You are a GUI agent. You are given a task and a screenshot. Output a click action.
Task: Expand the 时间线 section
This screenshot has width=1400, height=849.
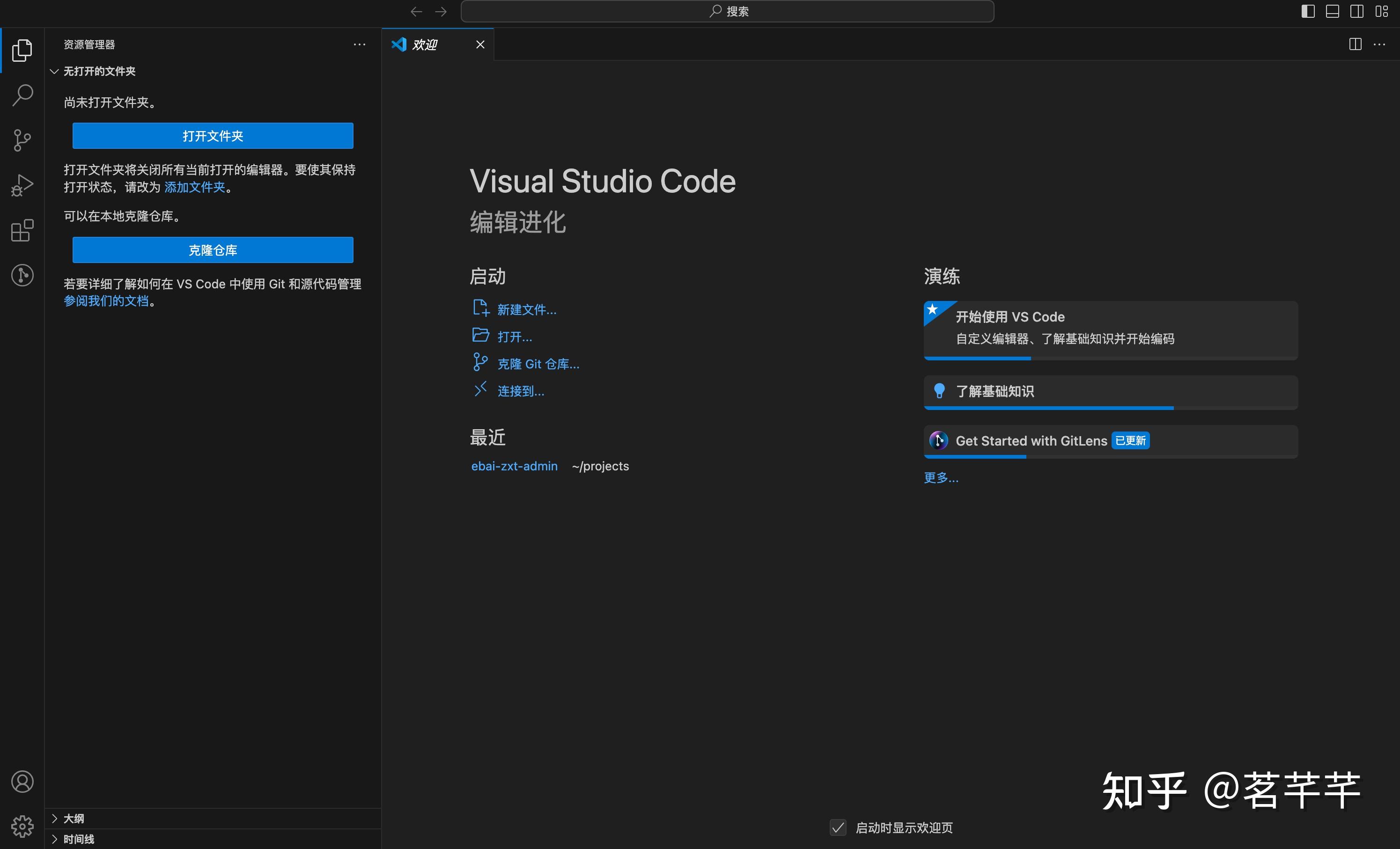point(213,839)
